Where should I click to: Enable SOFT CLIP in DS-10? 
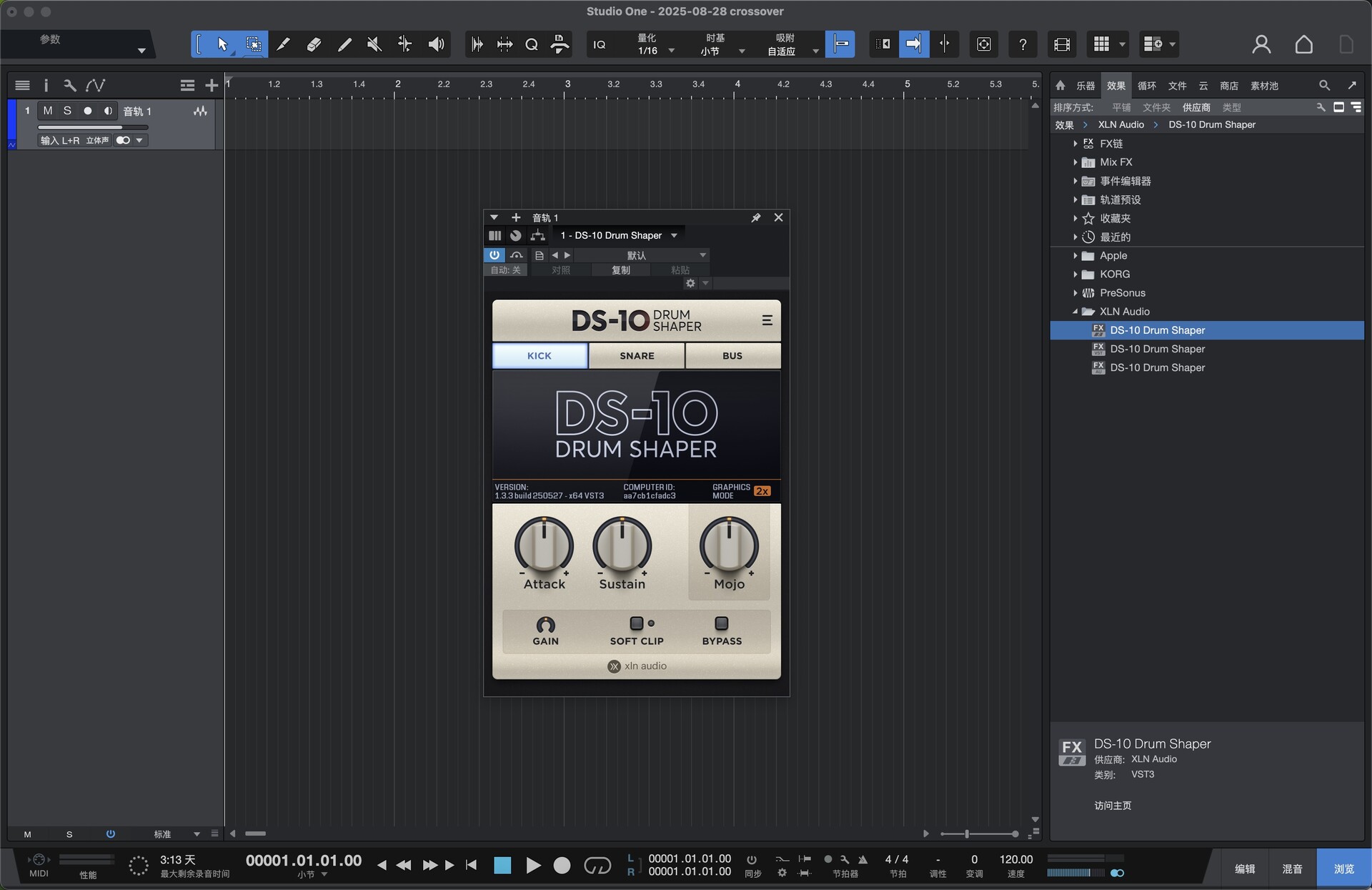(x=636, y=623)
